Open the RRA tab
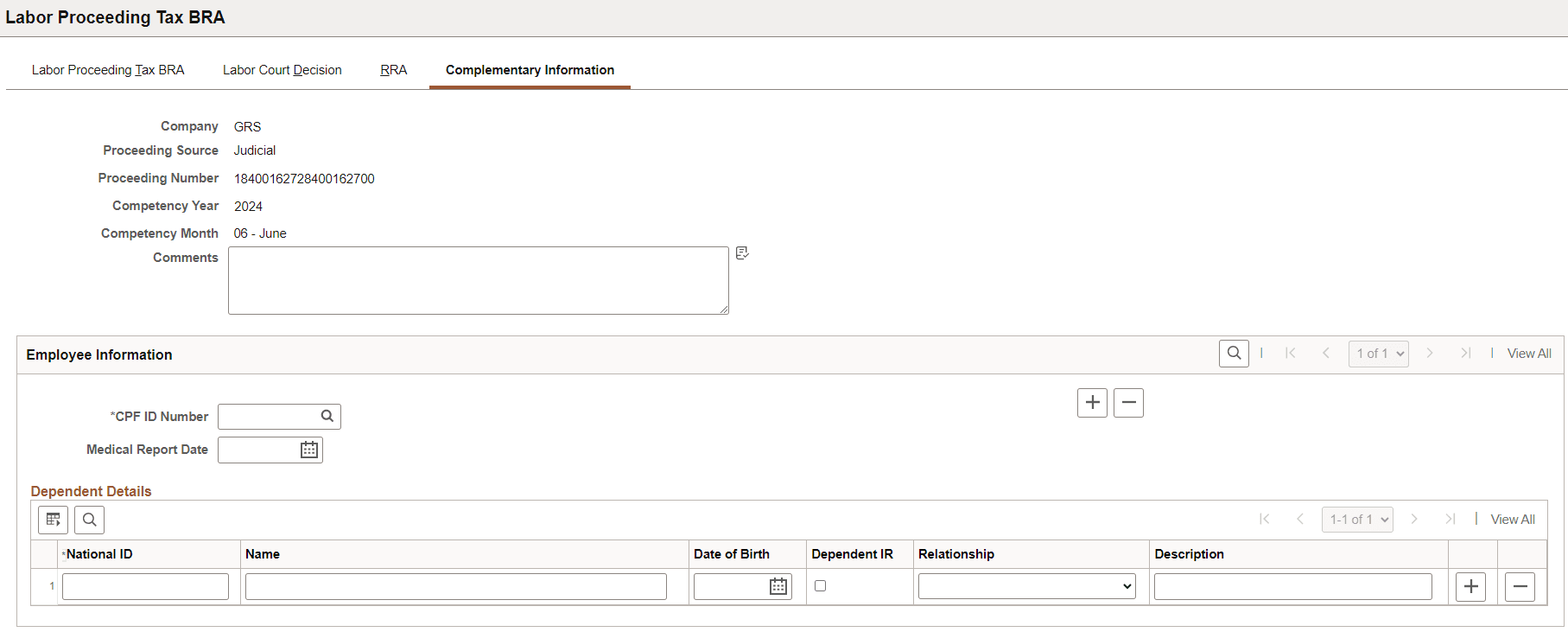The width and height of the screenshot is (1568, 632). pos(394,70)
